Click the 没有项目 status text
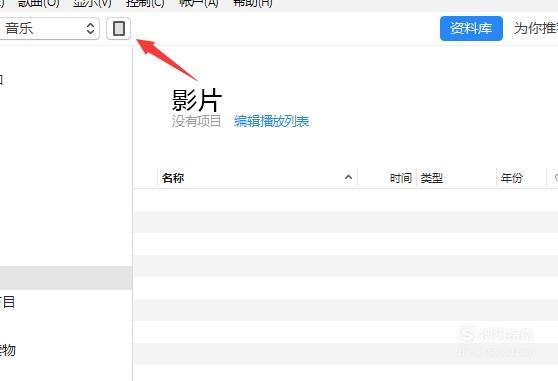Screen dimensions: 558x381 196,121
